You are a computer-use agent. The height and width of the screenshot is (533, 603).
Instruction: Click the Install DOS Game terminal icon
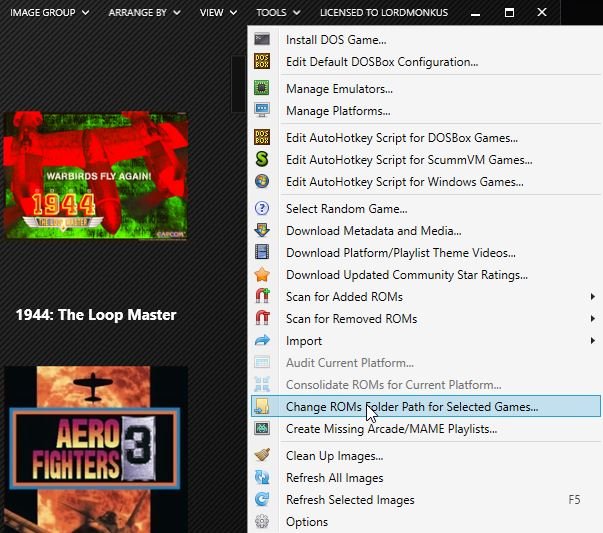pos(262,40)
